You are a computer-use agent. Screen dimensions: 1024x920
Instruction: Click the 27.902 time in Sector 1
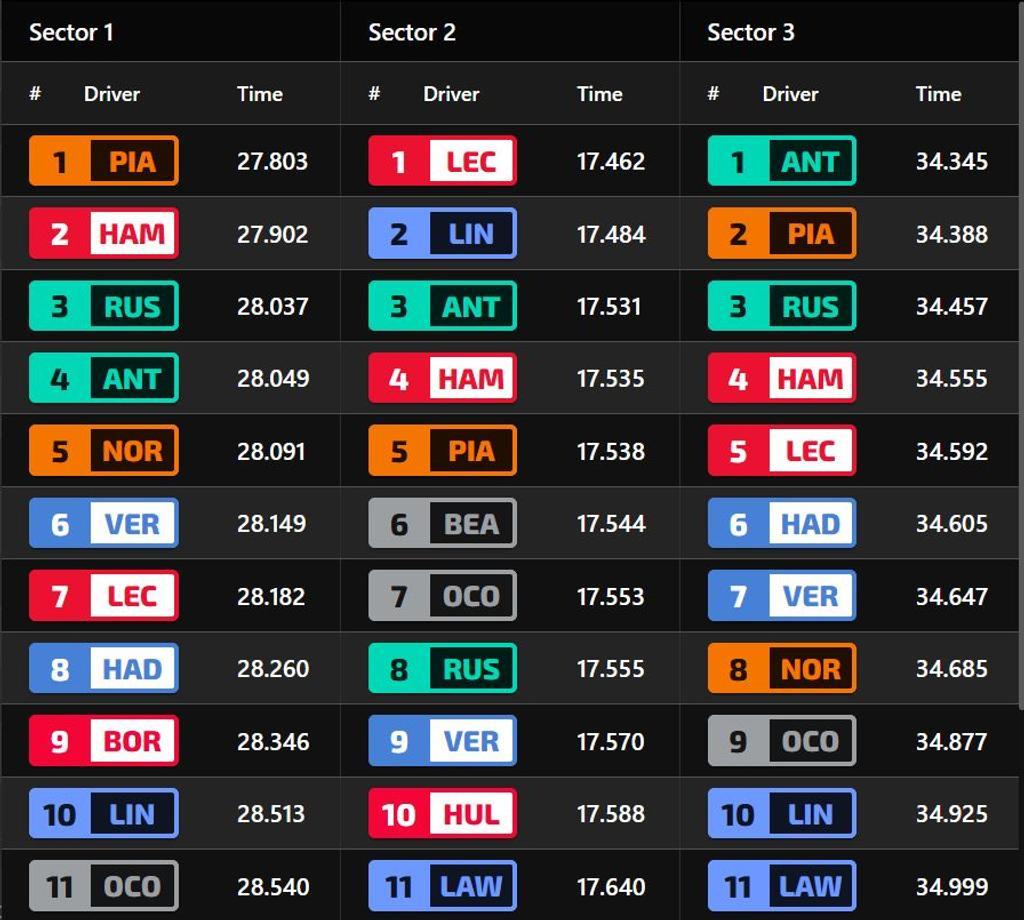coord(272,234)
